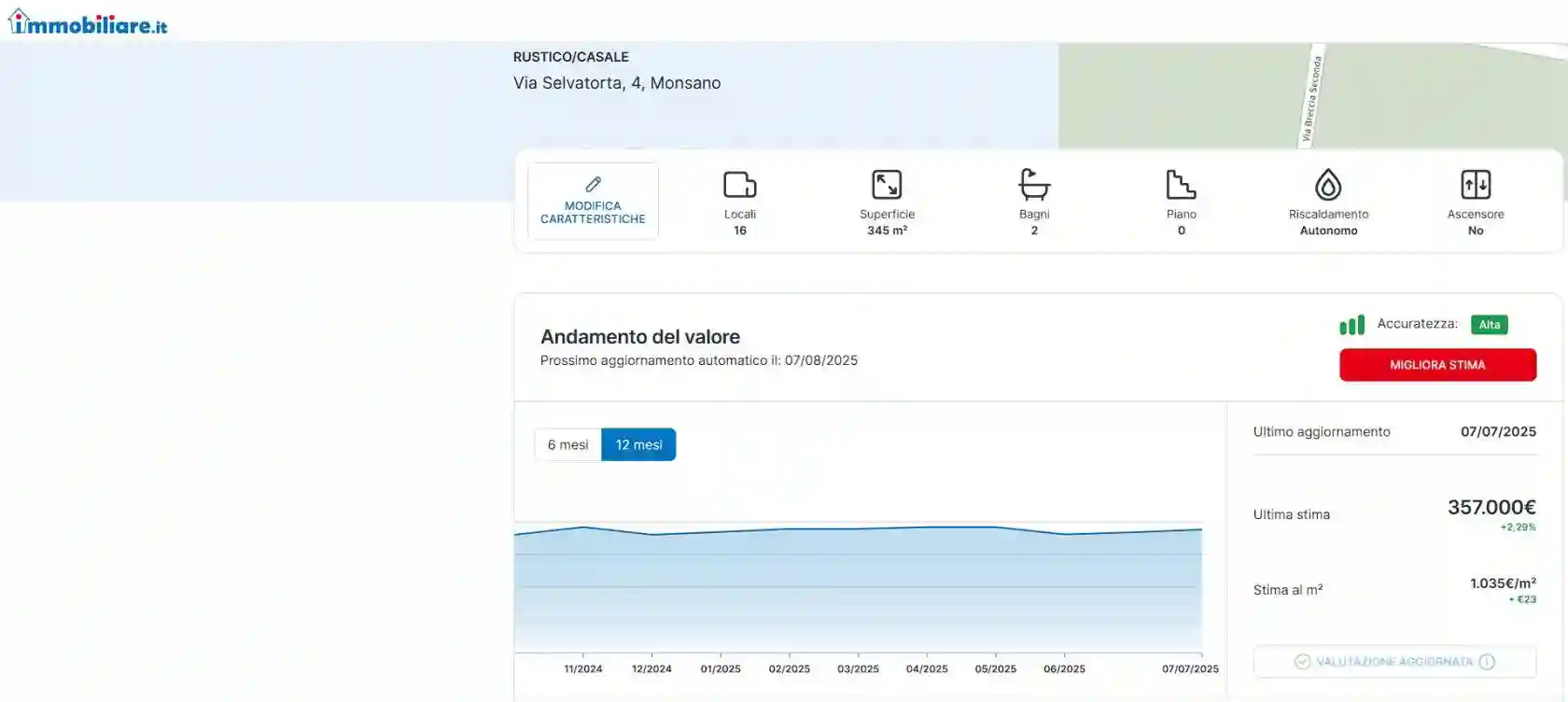Click the 357.000€ latest estimate value

coord(1491,507)
